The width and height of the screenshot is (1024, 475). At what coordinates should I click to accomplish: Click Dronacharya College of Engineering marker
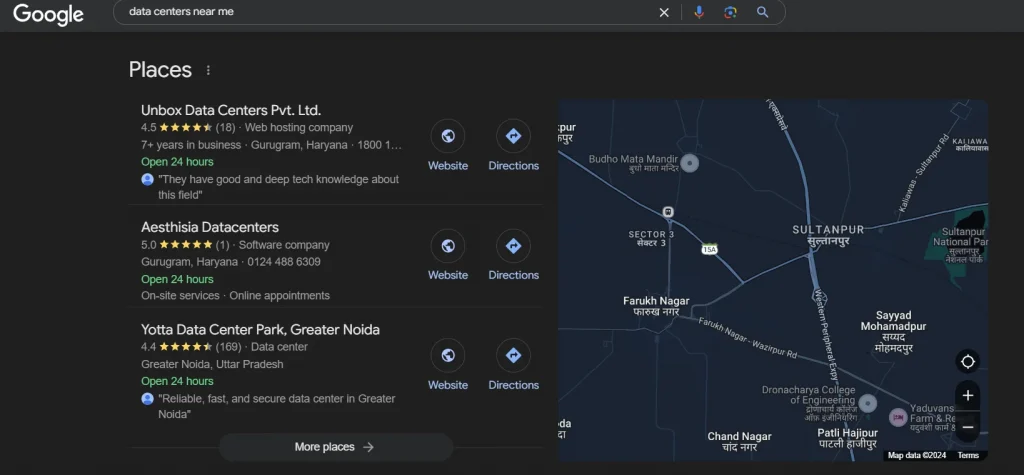(x=867, y=403)
